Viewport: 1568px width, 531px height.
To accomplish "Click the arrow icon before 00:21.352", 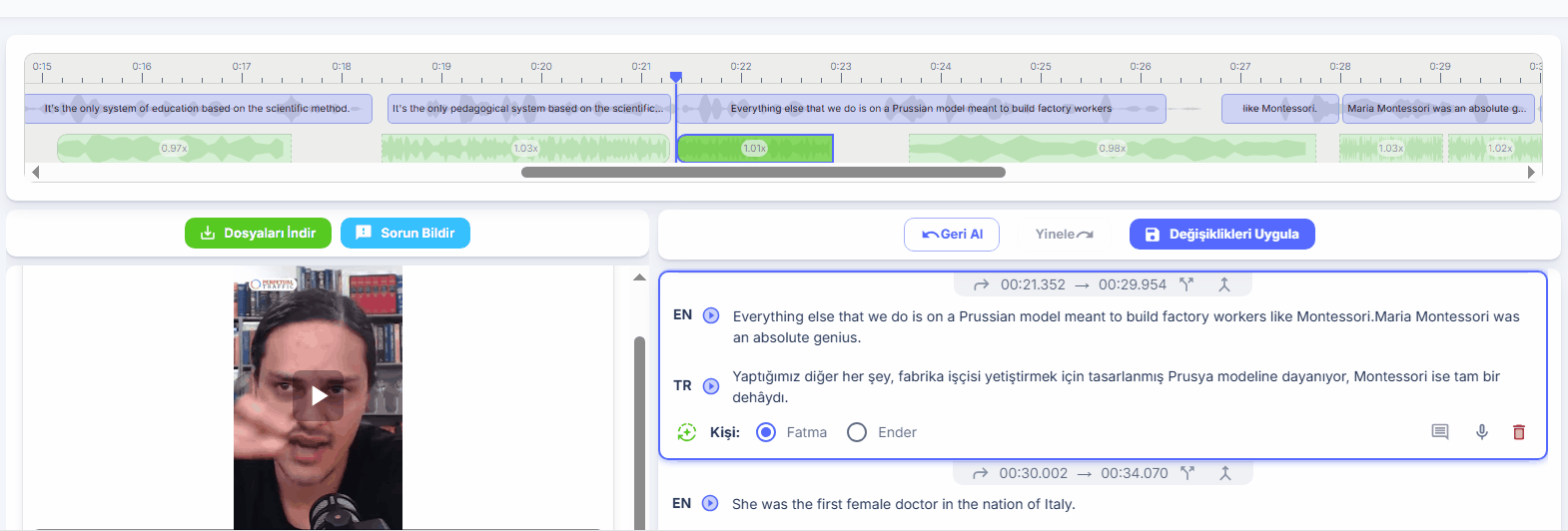I will click(x=981, y=284).
